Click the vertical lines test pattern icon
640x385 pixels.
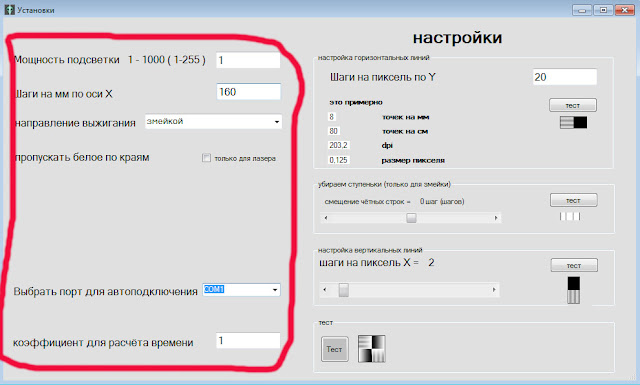point(573,290)
